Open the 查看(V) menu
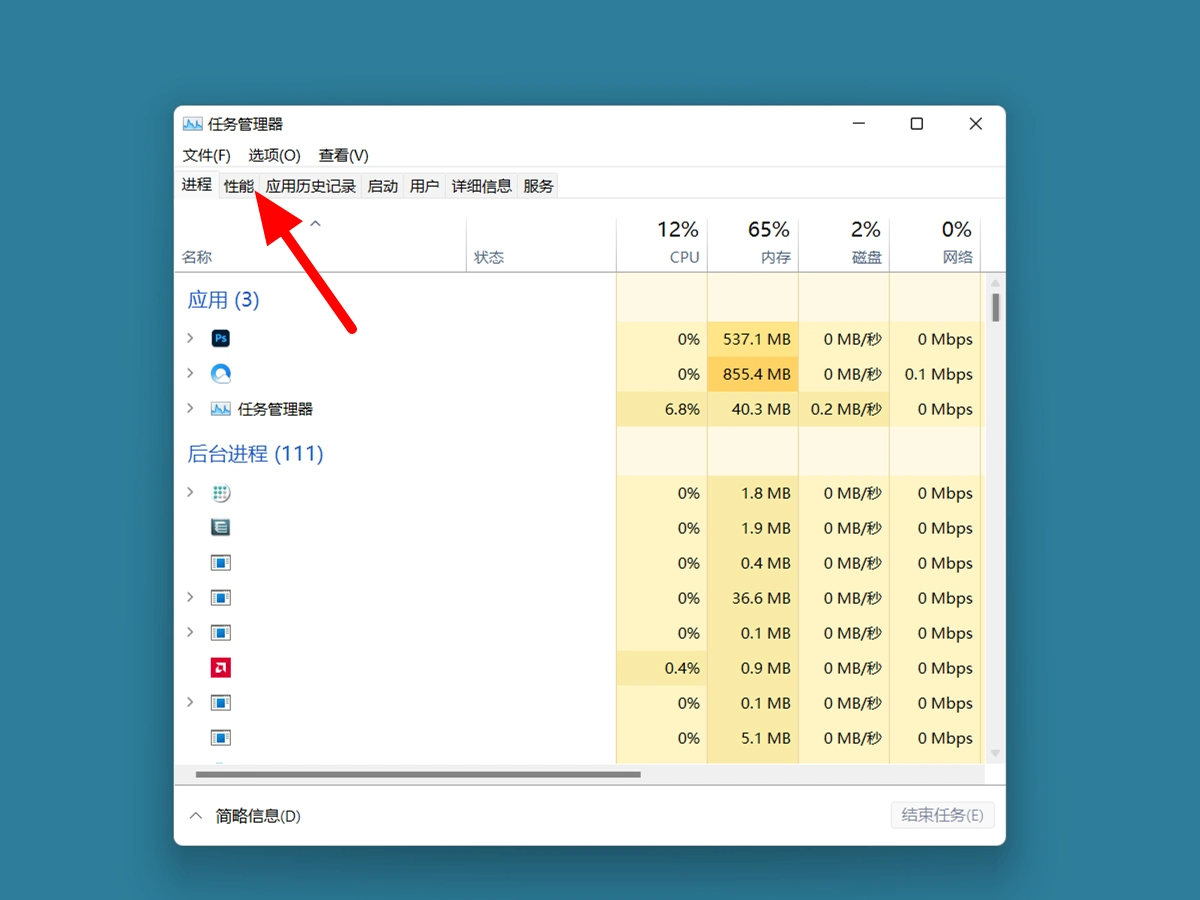Image resolution: width=1200 pixels, height=900 pixels. pyautogui.click(x=344, y=155)
